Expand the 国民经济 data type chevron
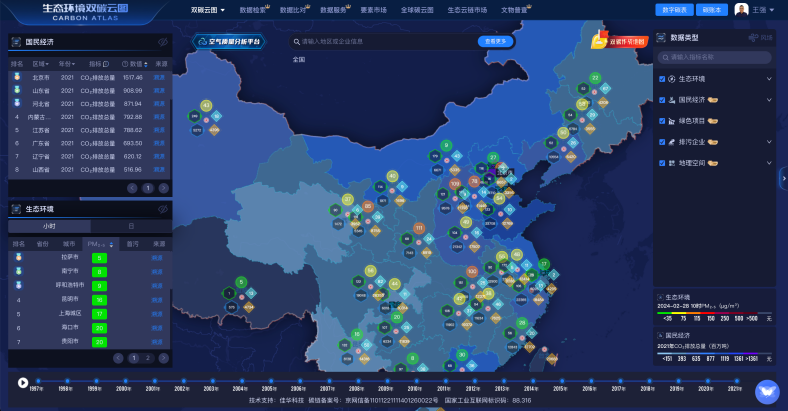Screen dimensions: 788x411 click(x=769, y=100)
